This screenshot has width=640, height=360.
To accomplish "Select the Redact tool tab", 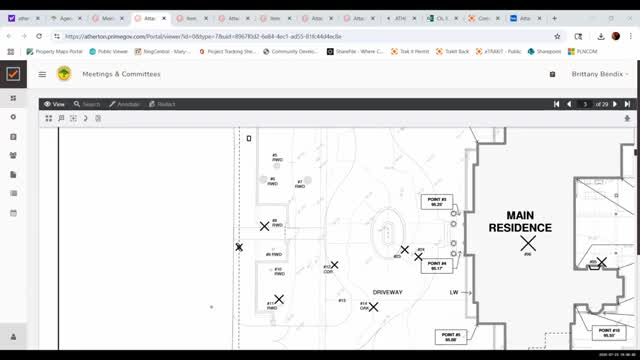I will coord(162,104).
